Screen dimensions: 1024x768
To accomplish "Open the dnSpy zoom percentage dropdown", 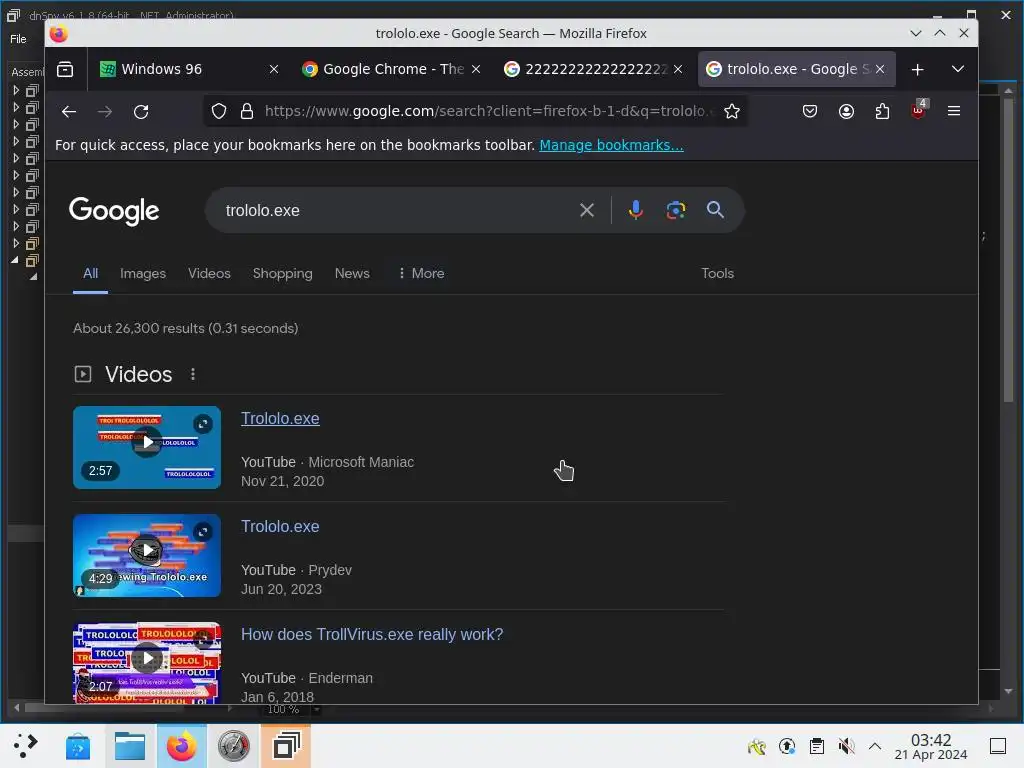I will click(x=316, y=710).
